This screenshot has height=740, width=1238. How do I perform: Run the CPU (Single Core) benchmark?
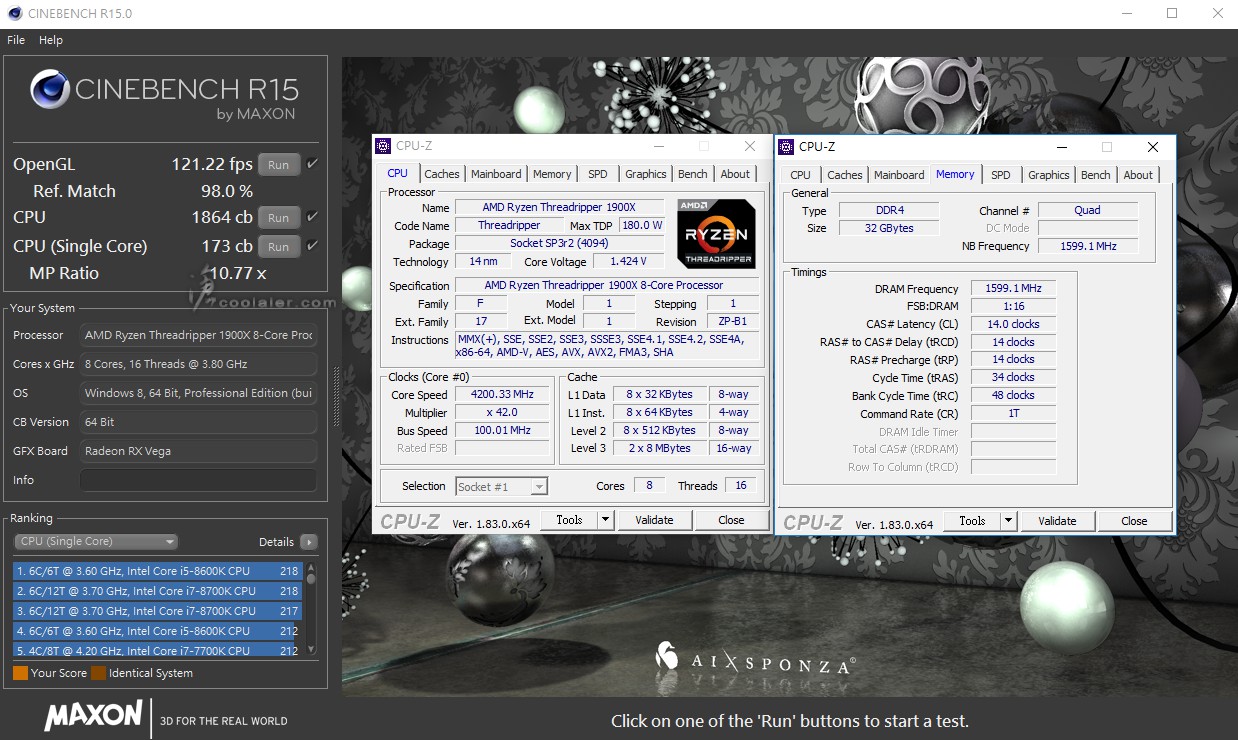click(279, 247)
